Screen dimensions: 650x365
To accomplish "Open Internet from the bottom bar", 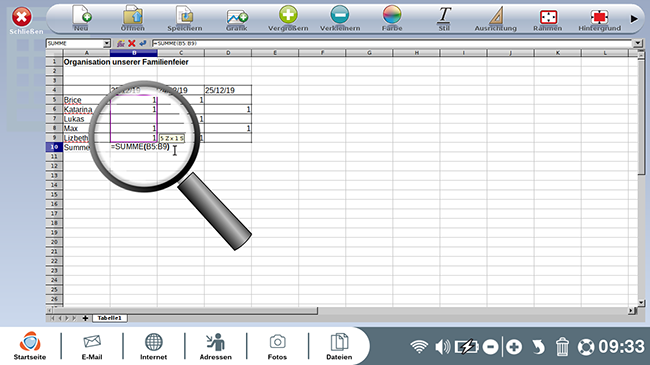I will pos(153,346).
